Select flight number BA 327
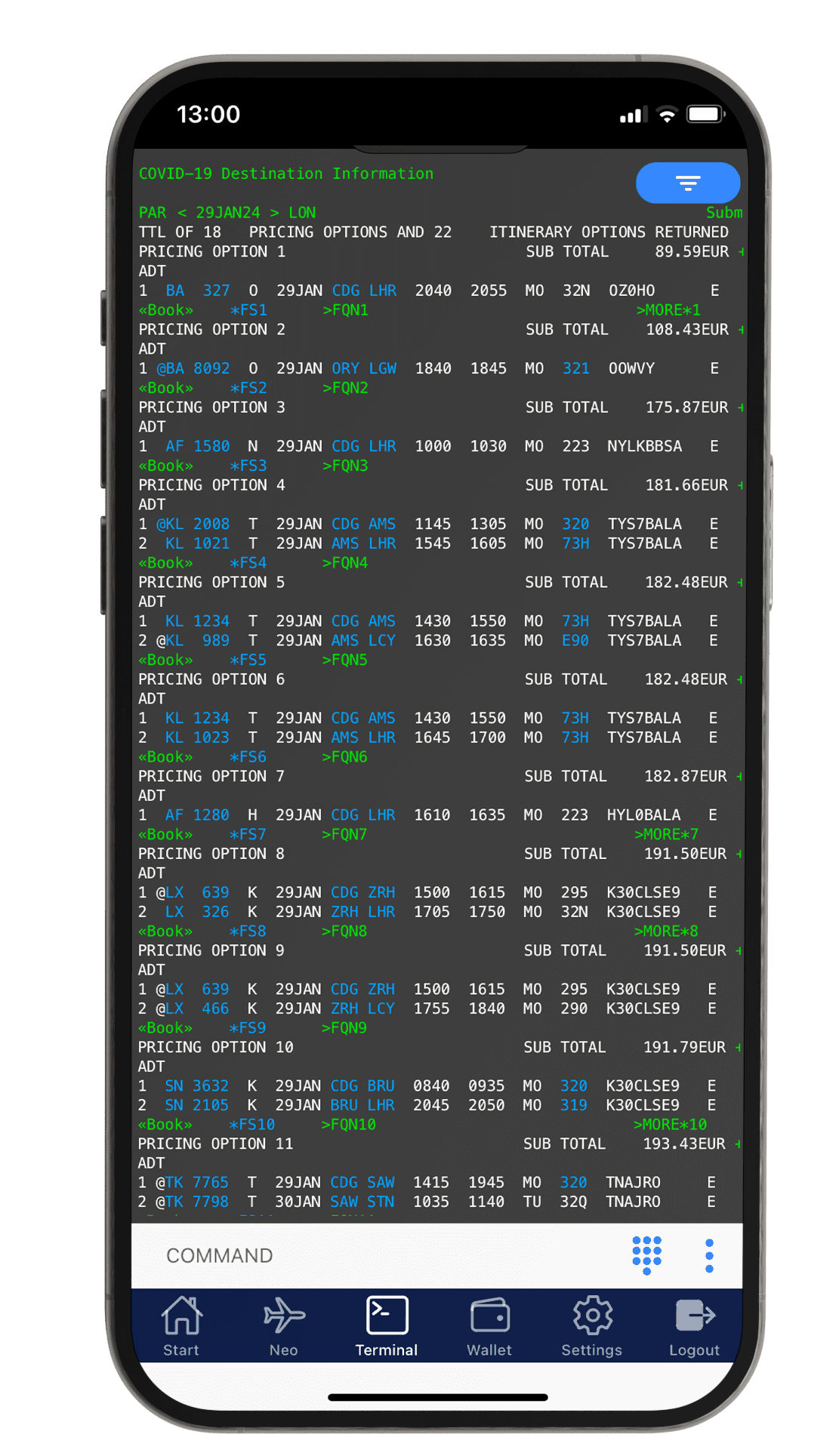 [198, 291]
